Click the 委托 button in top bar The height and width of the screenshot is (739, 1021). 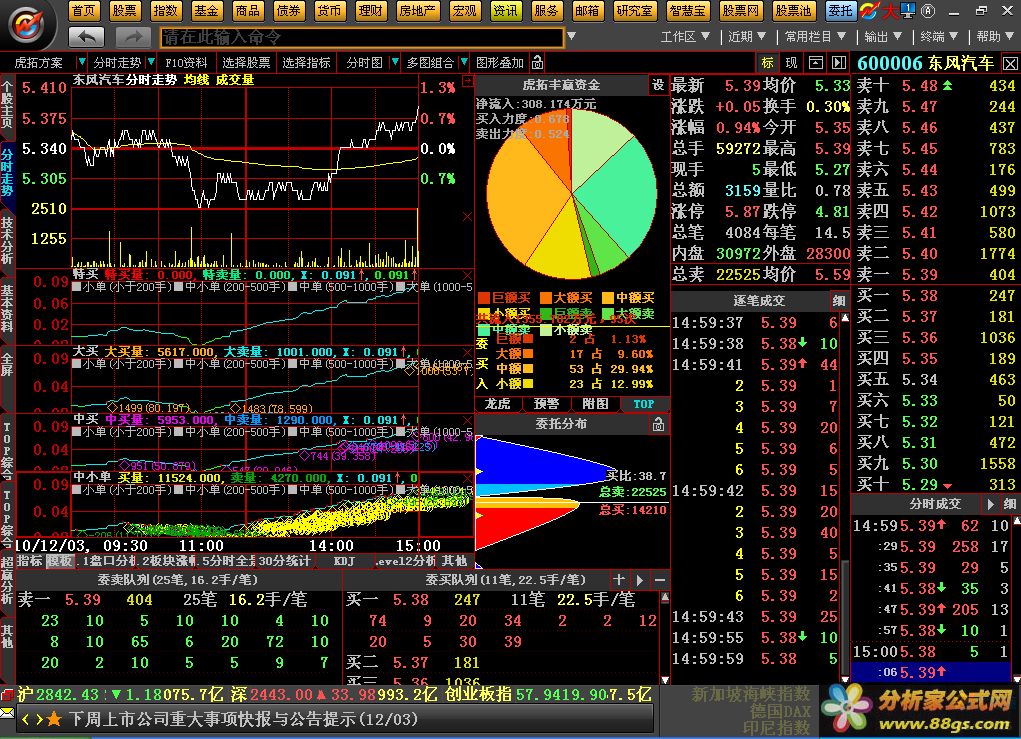tap(840, 10)
